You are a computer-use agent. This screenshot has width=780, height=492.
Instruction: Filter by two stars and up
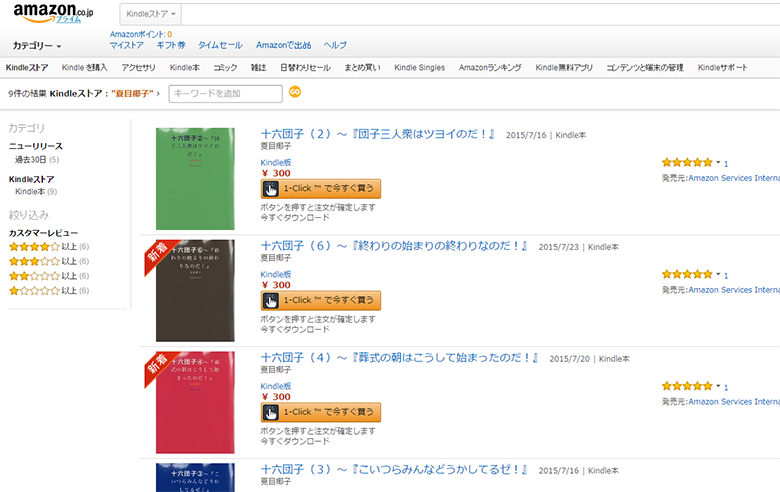click(x=49, y=276)
